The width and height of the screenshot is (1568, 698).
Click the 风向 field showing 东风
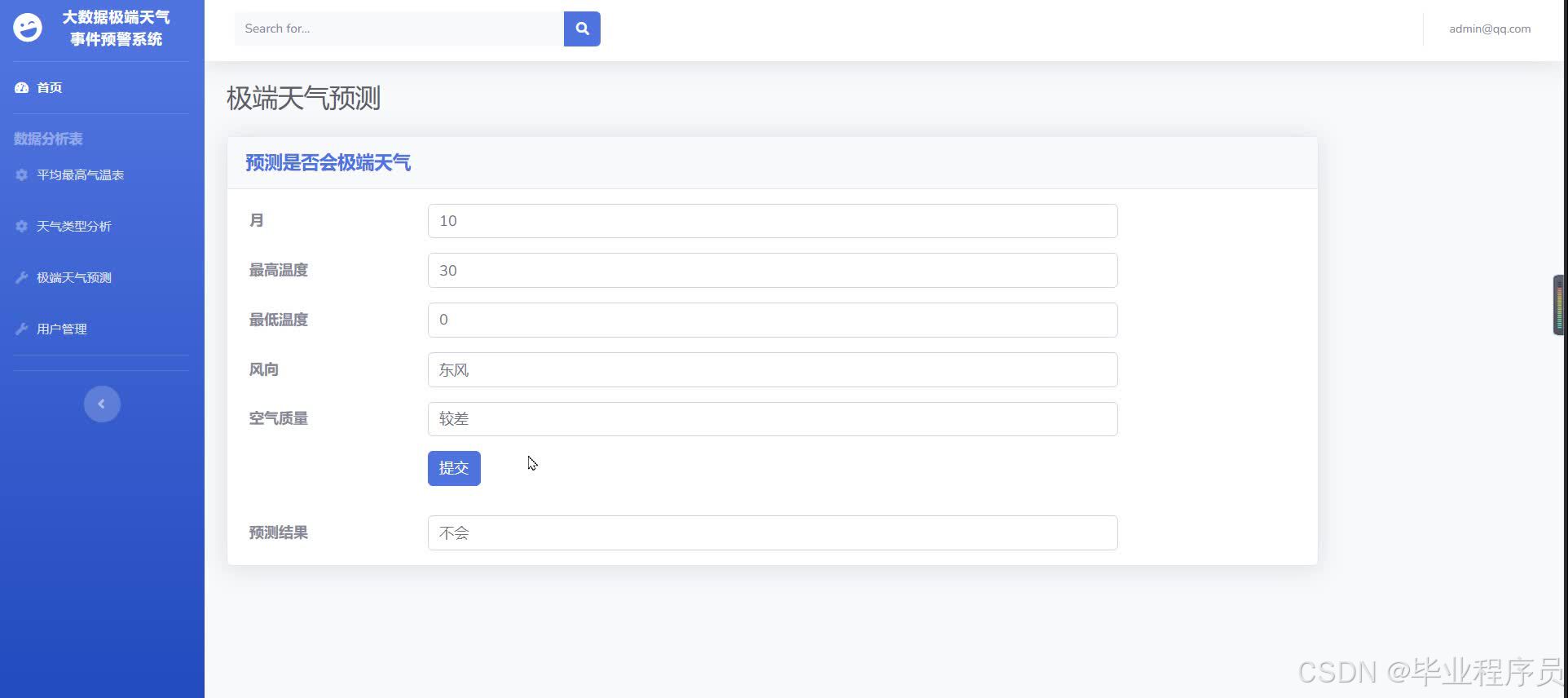pos(773,369)
